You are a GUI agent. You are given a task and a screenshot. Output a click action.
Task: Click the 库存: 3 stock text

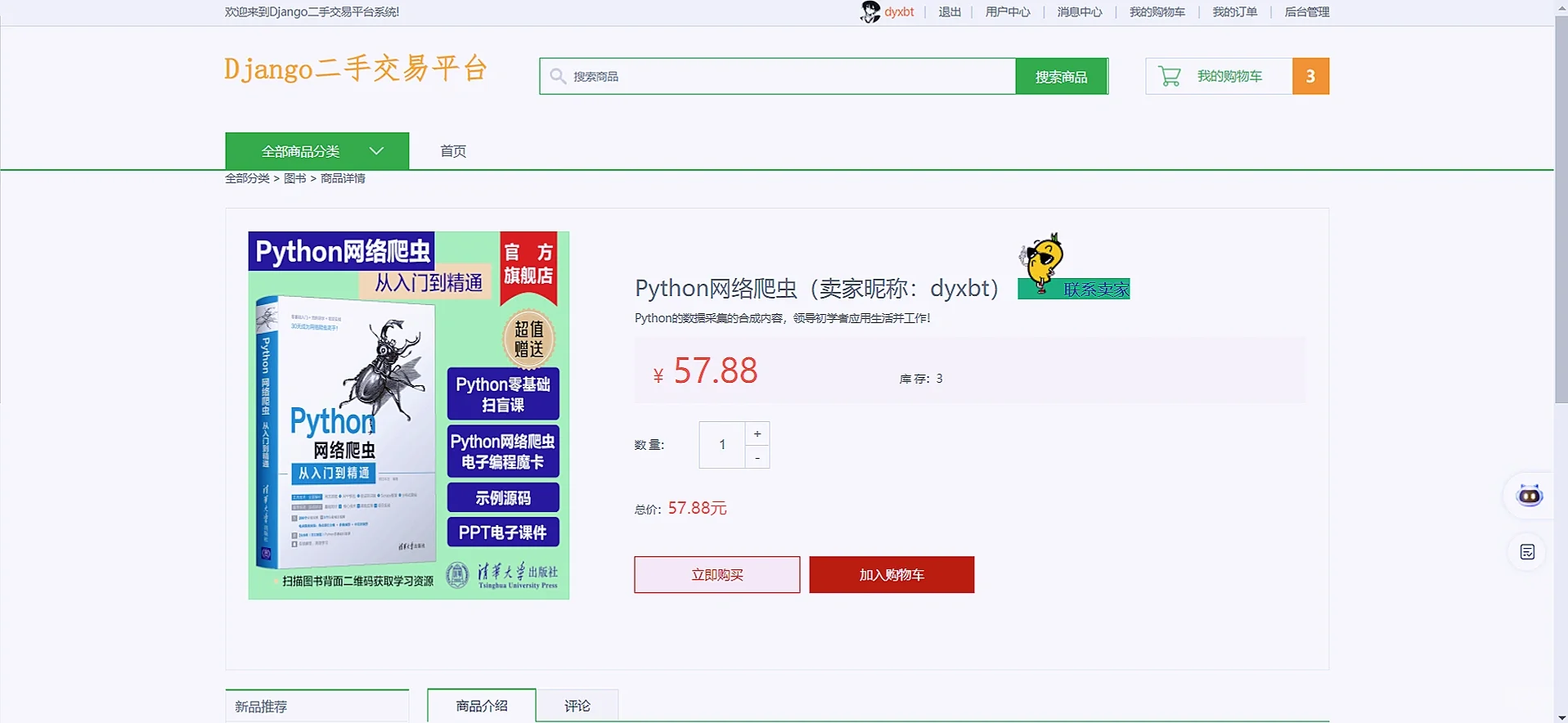coord(921,379)
